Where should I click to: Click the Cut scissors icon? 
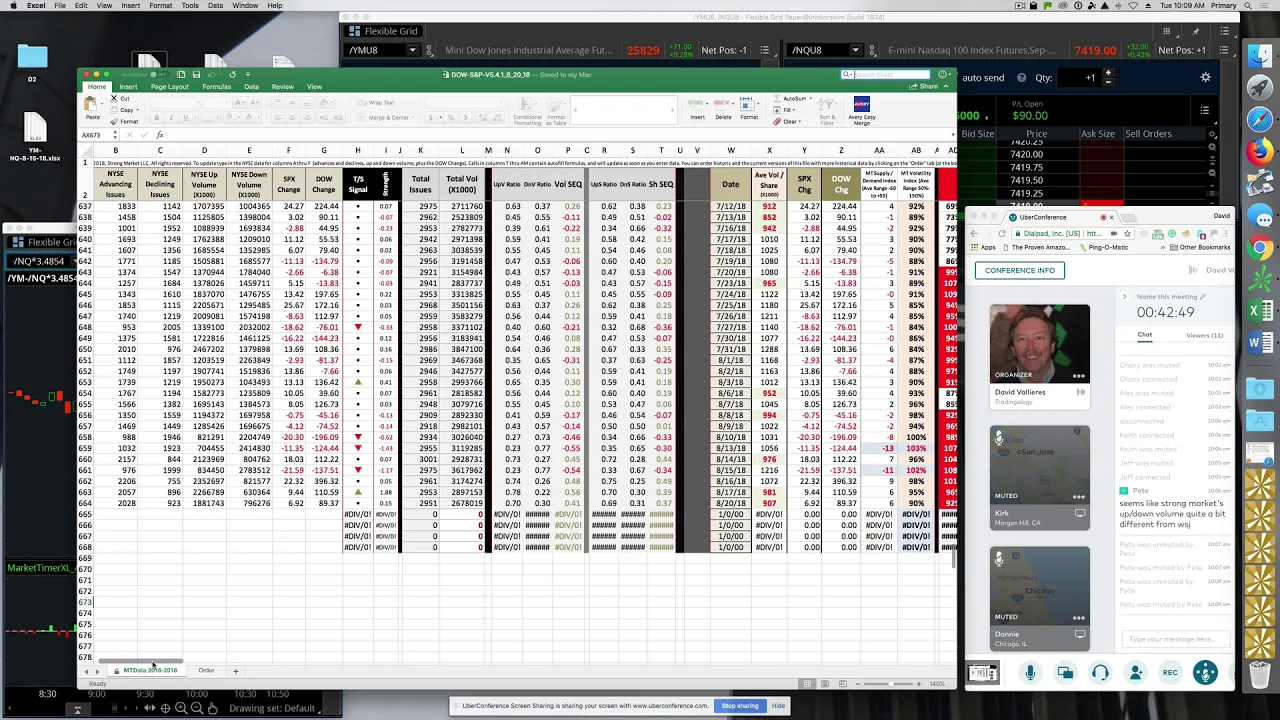pyautogui.click(x=113, y=99)
